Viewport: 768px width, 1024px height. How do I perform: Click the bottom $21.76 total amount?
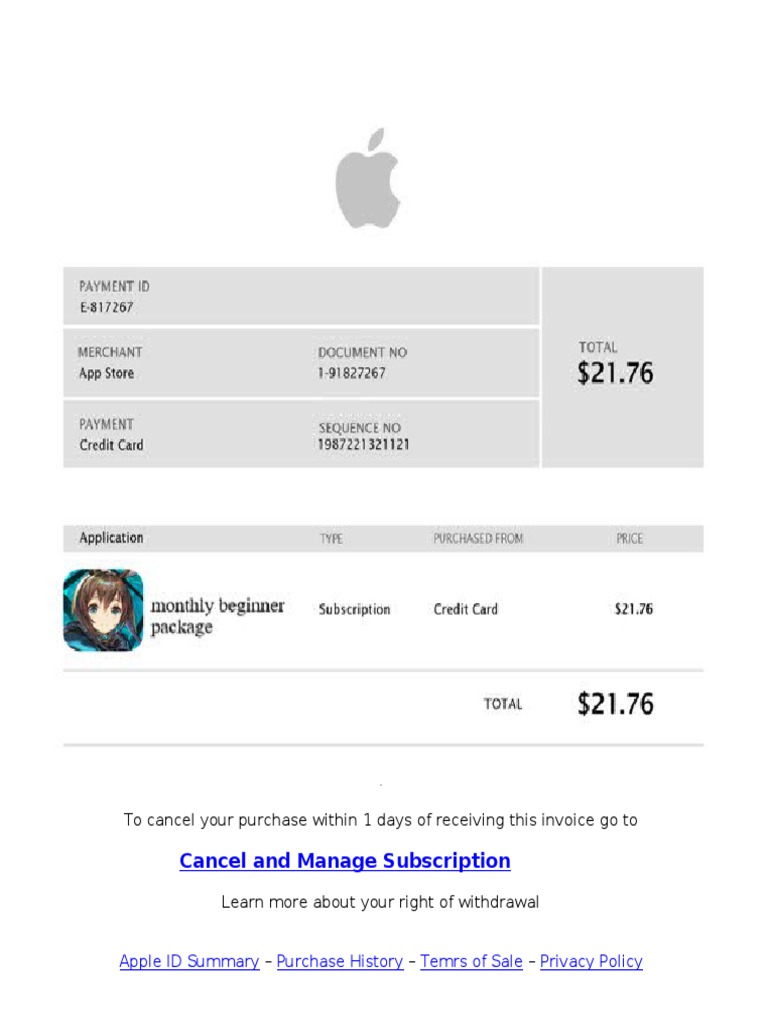615,704
